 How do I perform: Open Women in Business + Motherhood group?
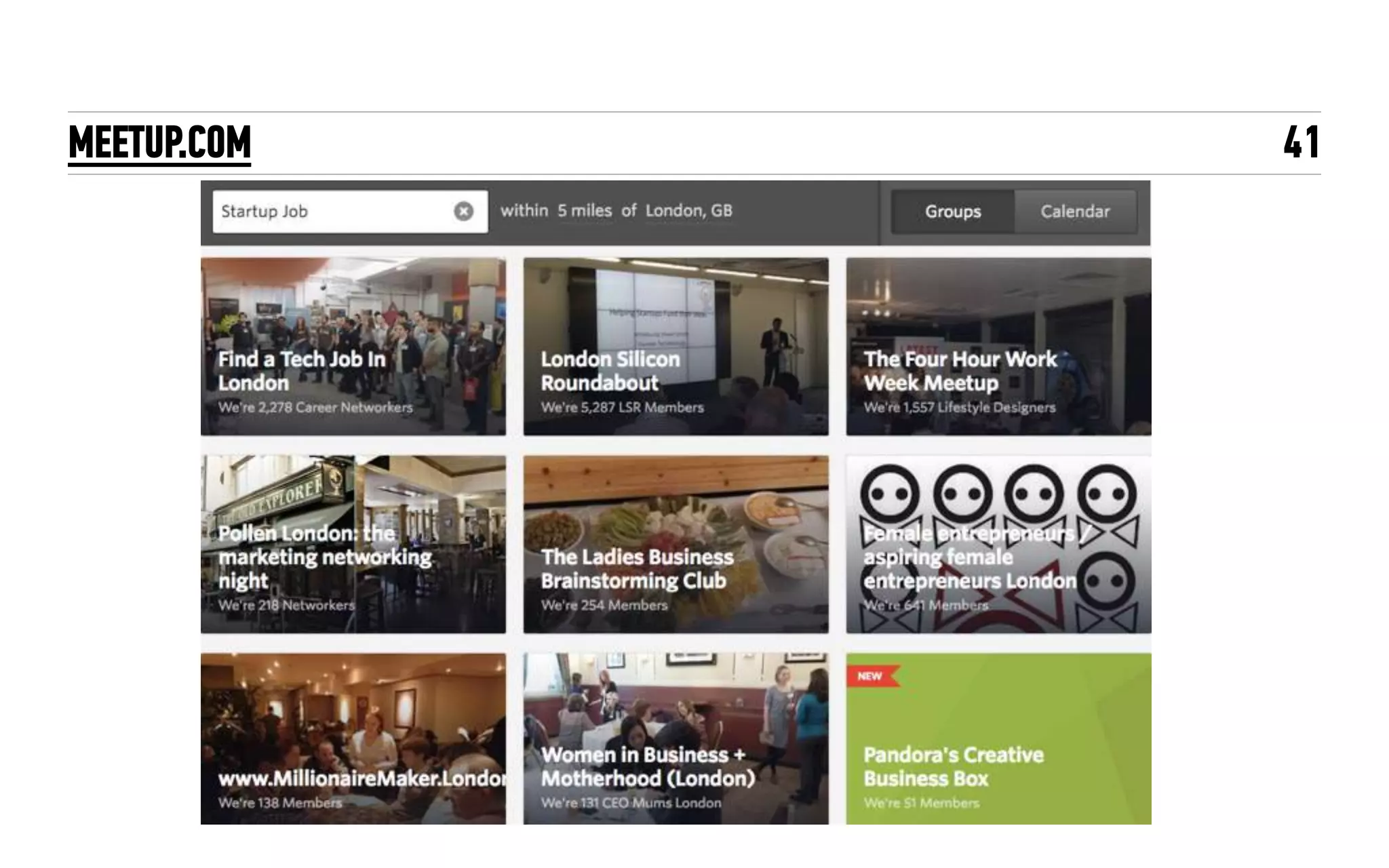pos(647,766)
